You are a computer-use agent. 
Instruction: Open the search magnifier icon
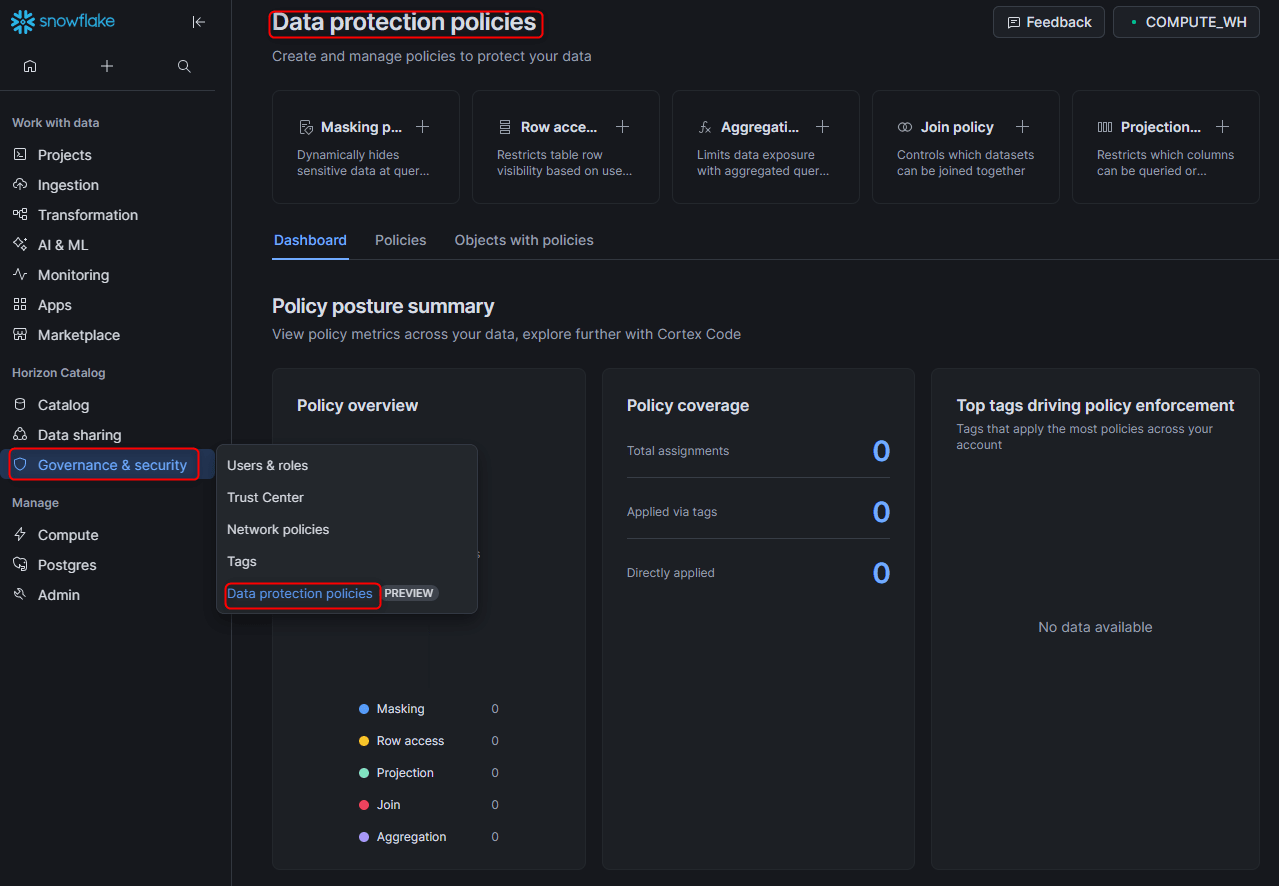click(184, 66)
